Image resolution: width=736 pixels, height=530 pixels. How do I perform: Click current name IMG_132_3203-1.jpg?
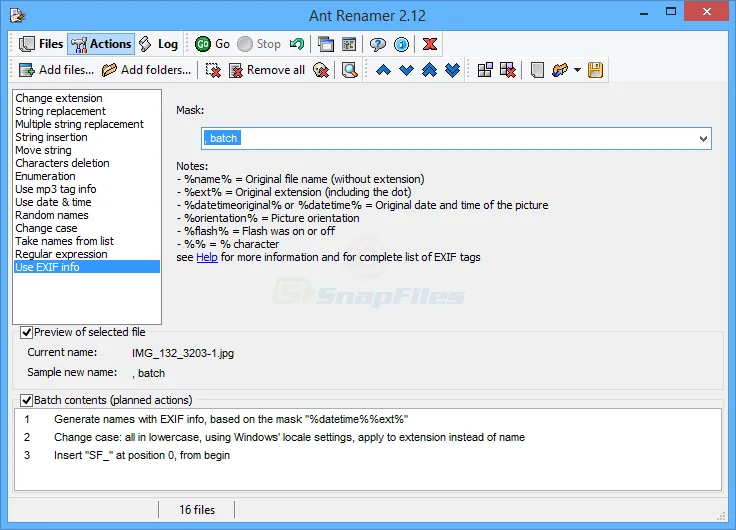click(x=183, y=353)
